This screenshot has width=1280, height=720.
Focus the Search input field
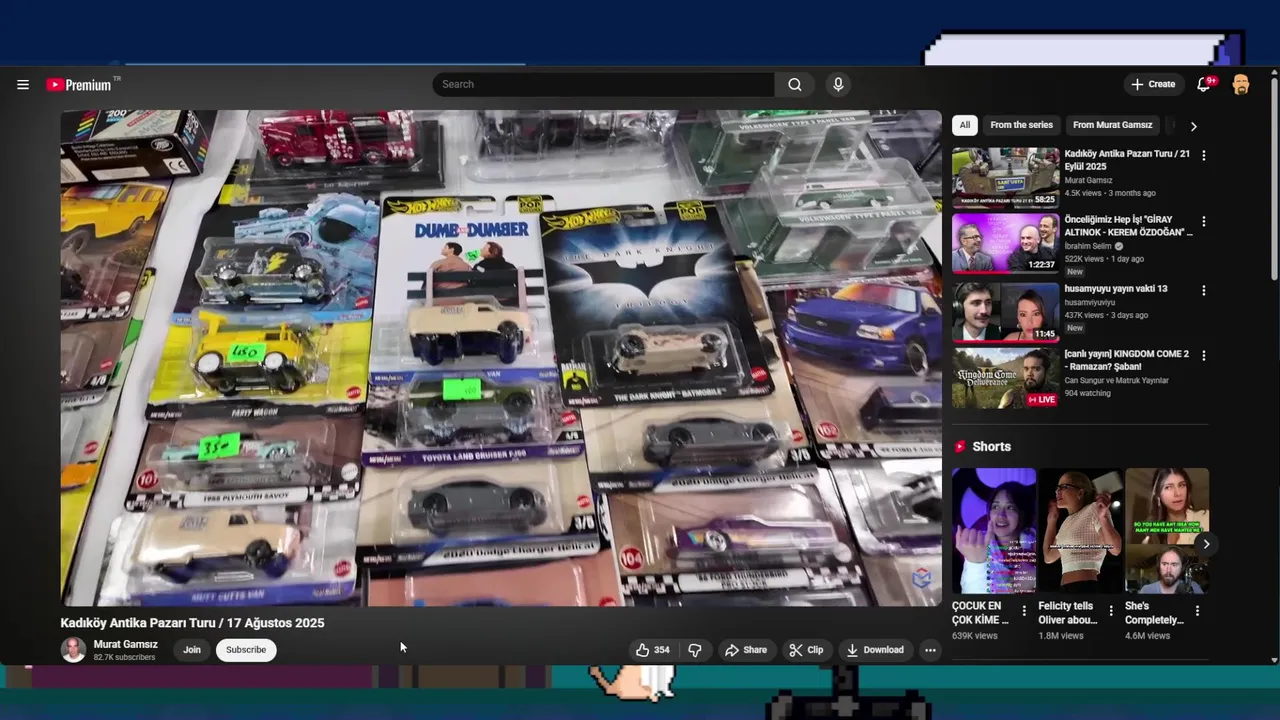click(x=603, y=85)
